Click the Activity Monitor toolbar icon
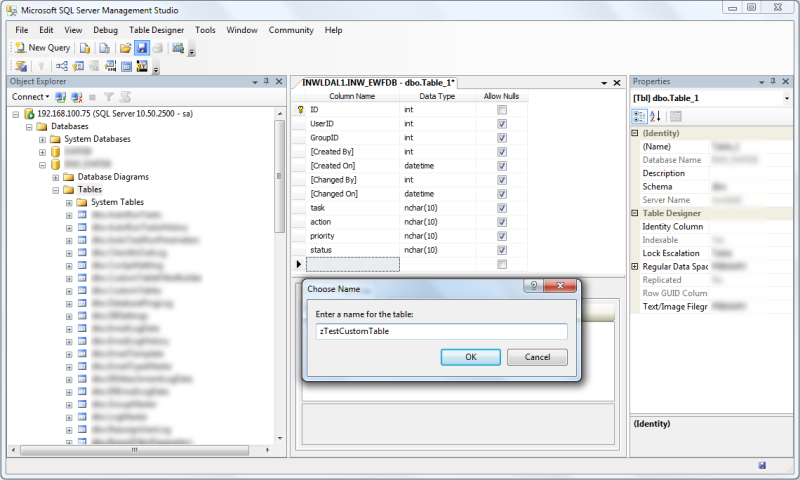This screenshot has width=800, height=480. (x=178, y=48)
